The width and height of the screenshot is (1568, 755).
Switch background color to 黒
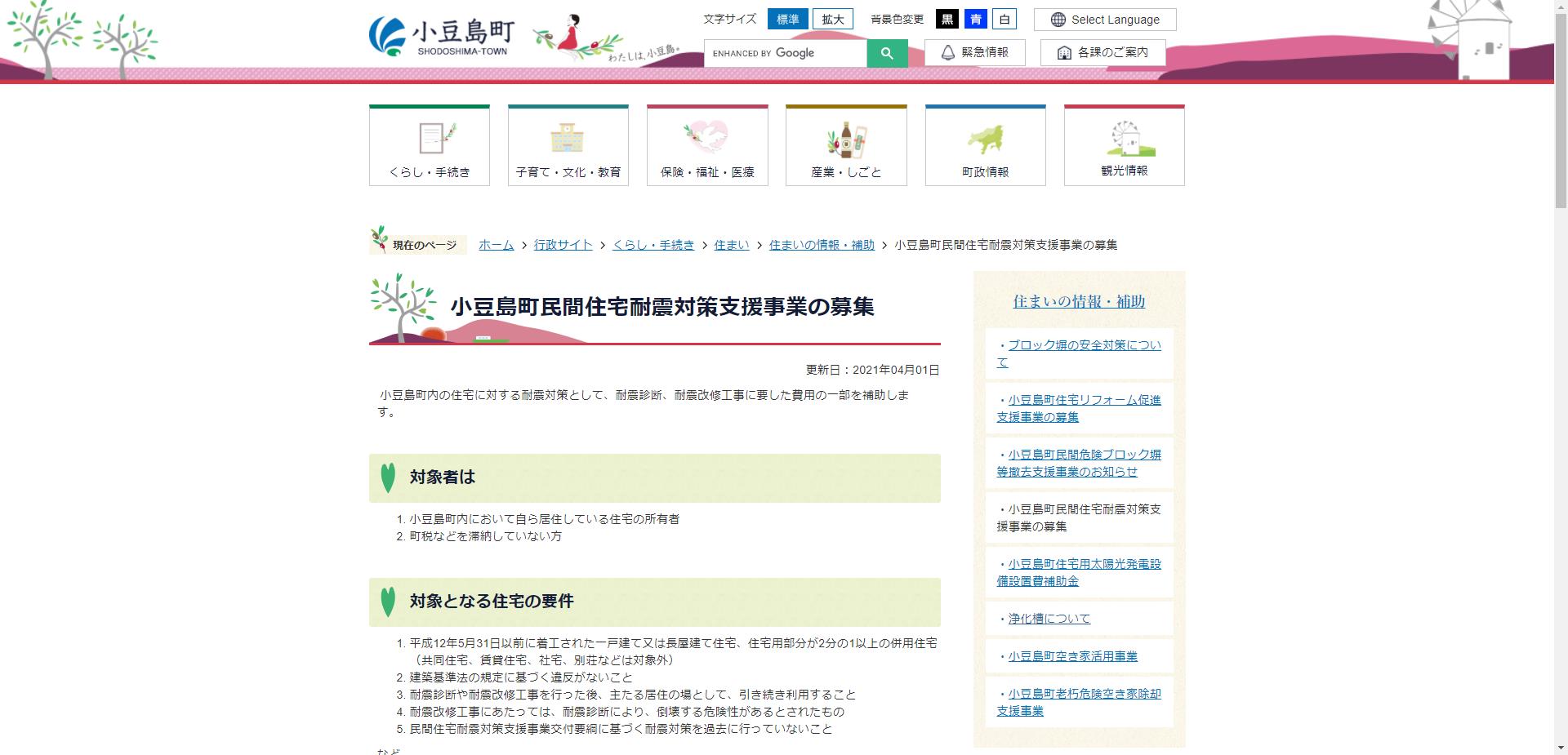click(x=948, y=19)
